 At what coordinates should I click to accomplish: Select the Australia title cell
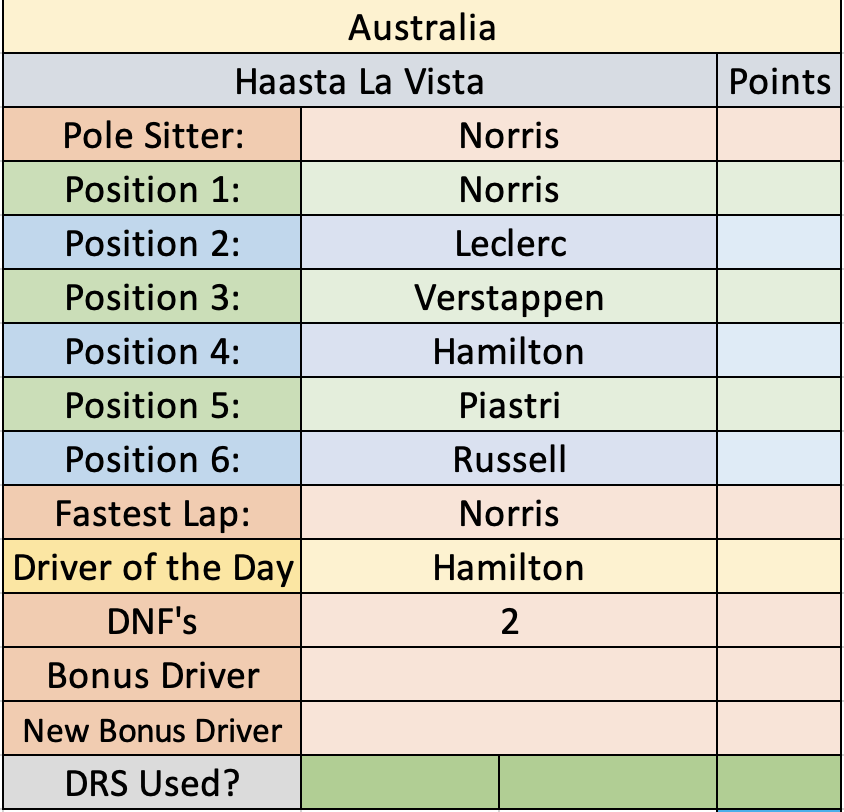(421, 26)
